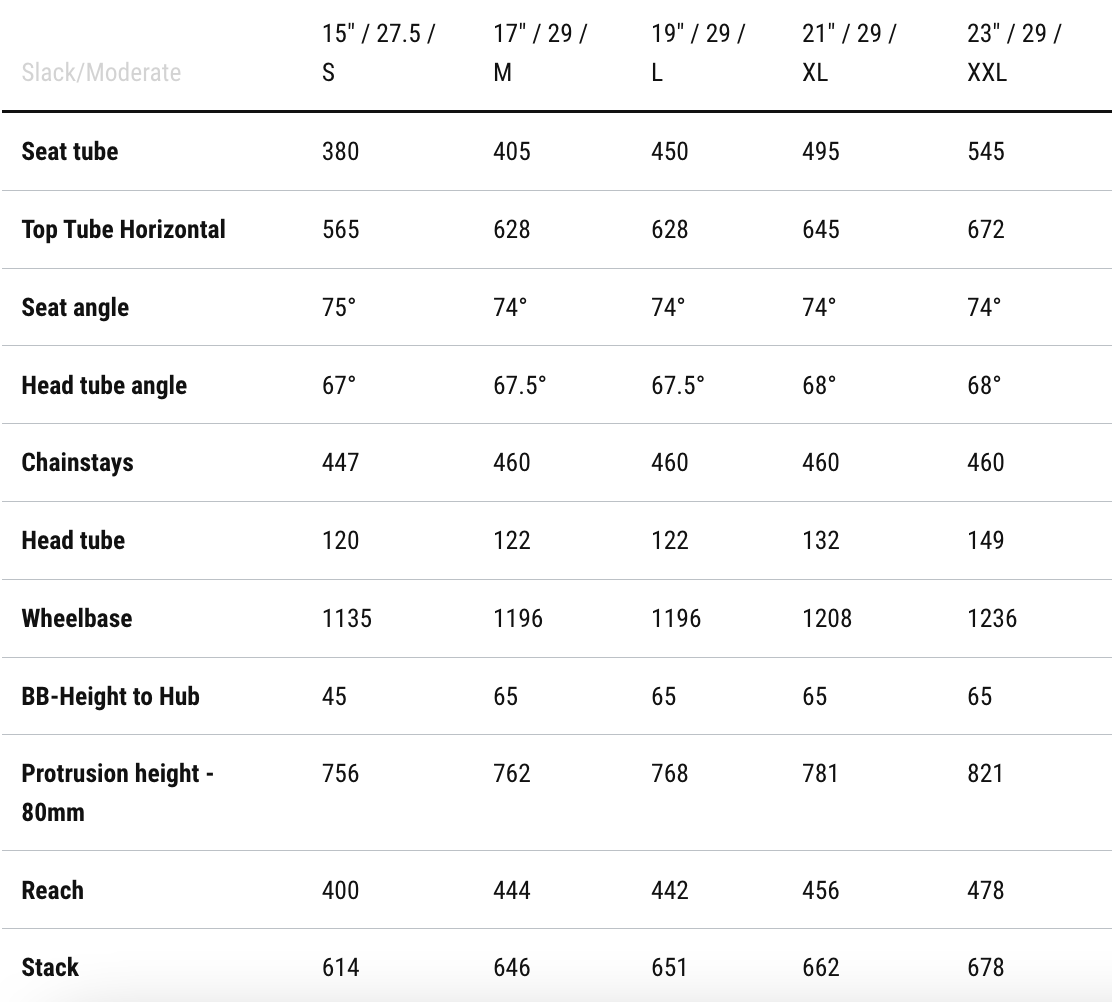
Task: Select the Protrusion height - 80mm label
Action: click(117, 792)
